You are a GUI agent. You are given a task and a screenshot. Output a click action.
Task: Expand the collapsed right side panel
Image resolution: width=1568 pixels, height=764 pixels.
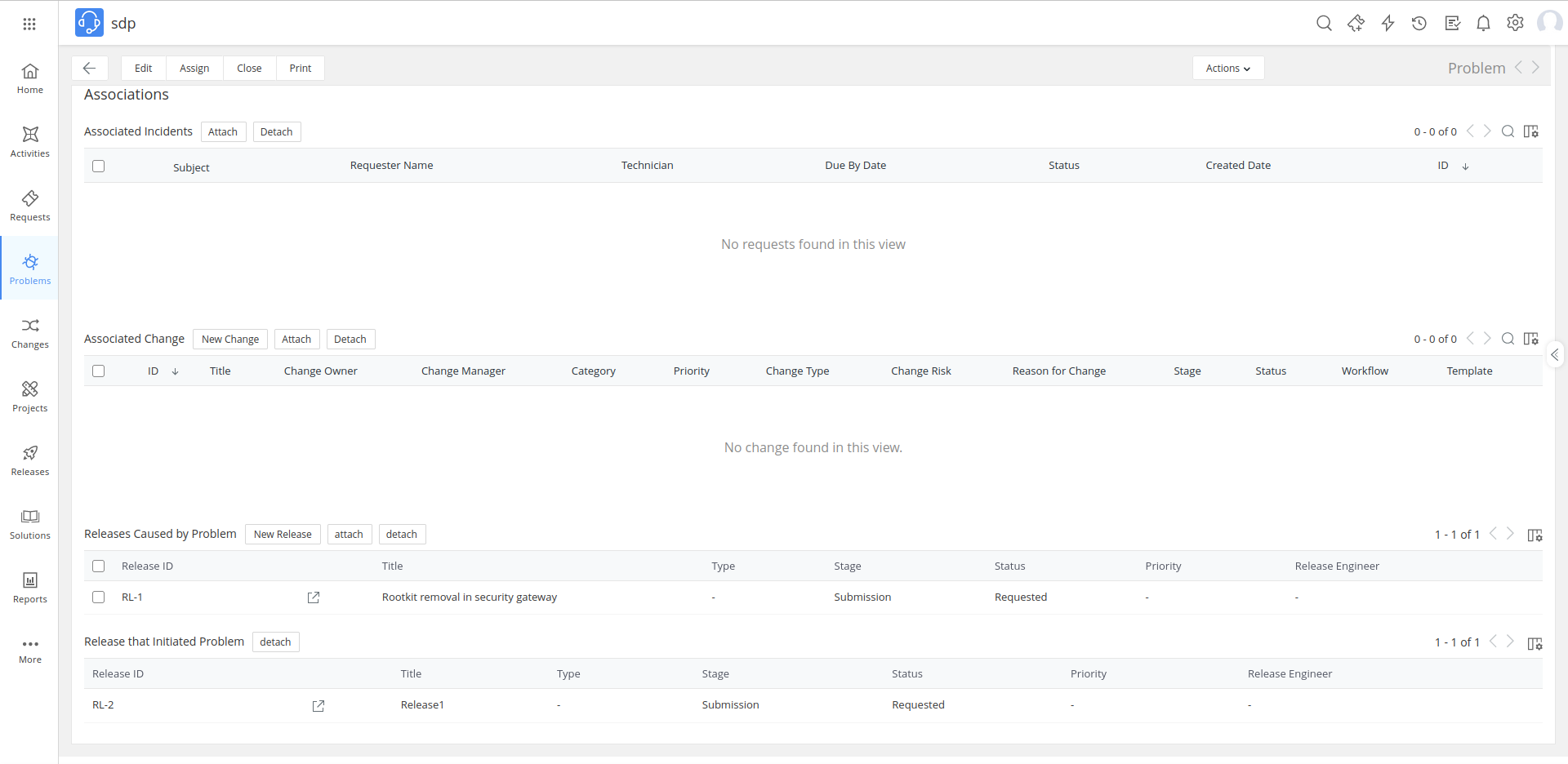(x=1555, y=354)
